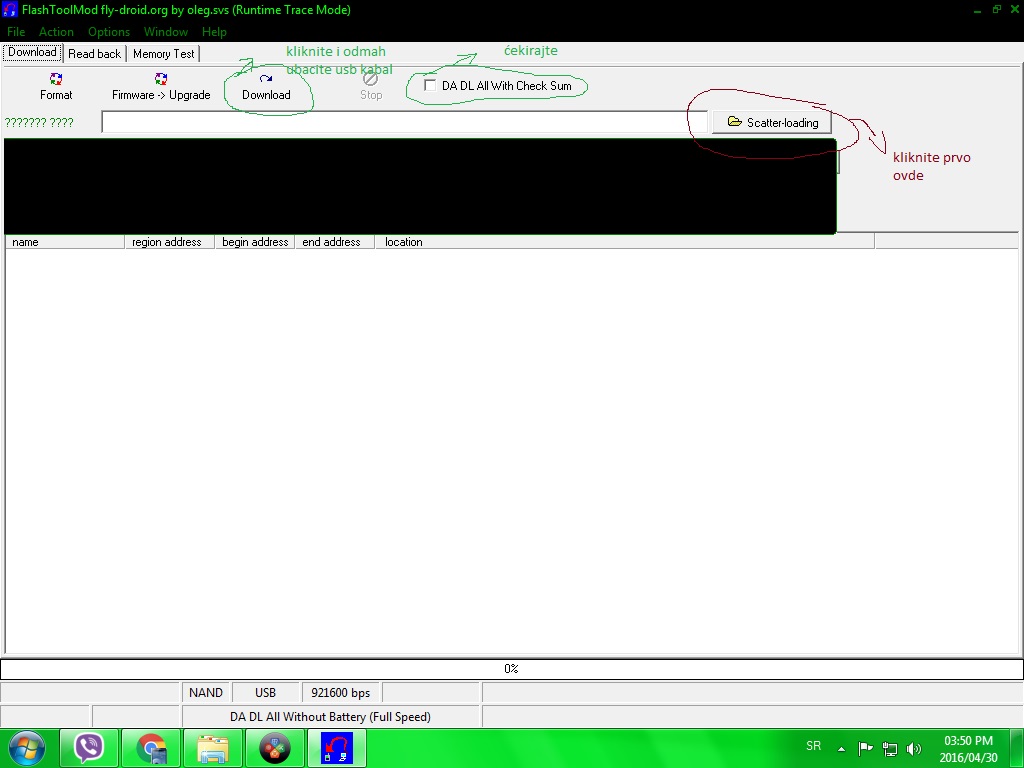This screenshot has height=768, width=1024.
Task: Open the Window menu
Action: pyautogui.click(x=166, y=31)
